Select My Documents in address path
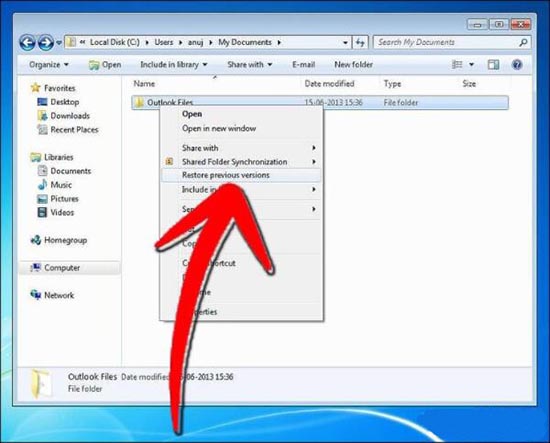This screenshot has height=443, width=550. [245, 42]
